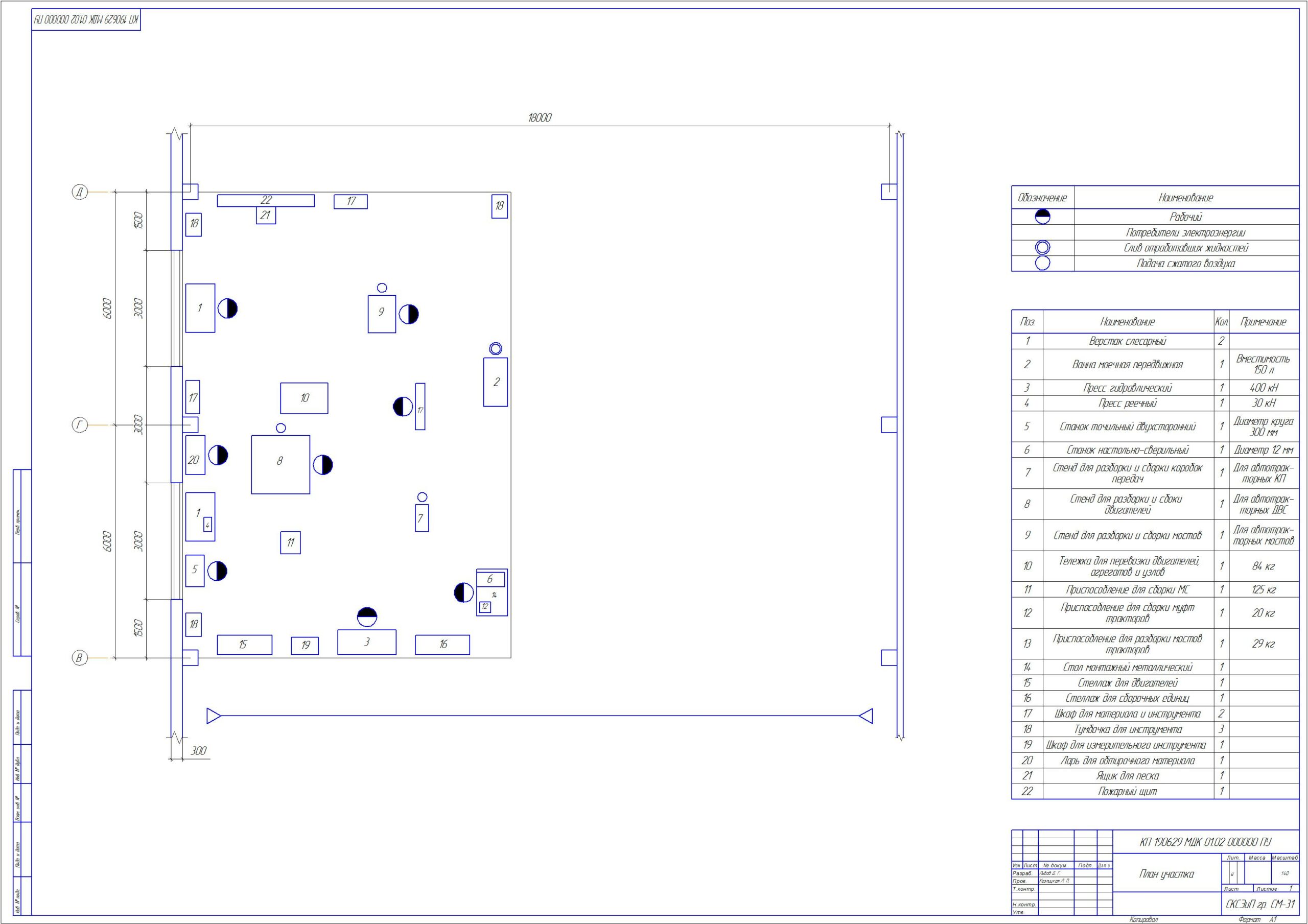The height and width of the screenshot is (924, 1308).
Task: Select the worker symbol next to box 20
Action: (x=218, y=455)
